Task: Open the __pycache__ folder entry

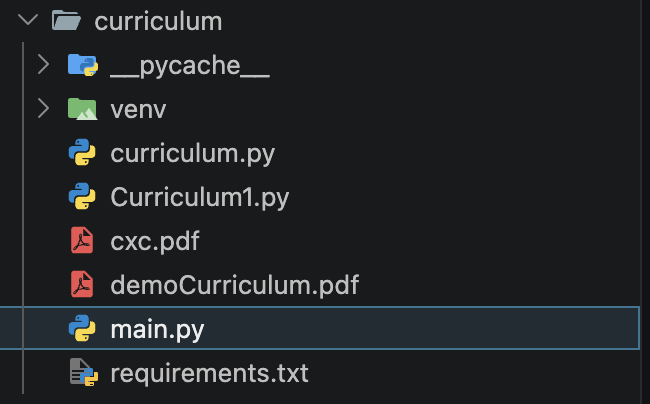Action: 190,66
